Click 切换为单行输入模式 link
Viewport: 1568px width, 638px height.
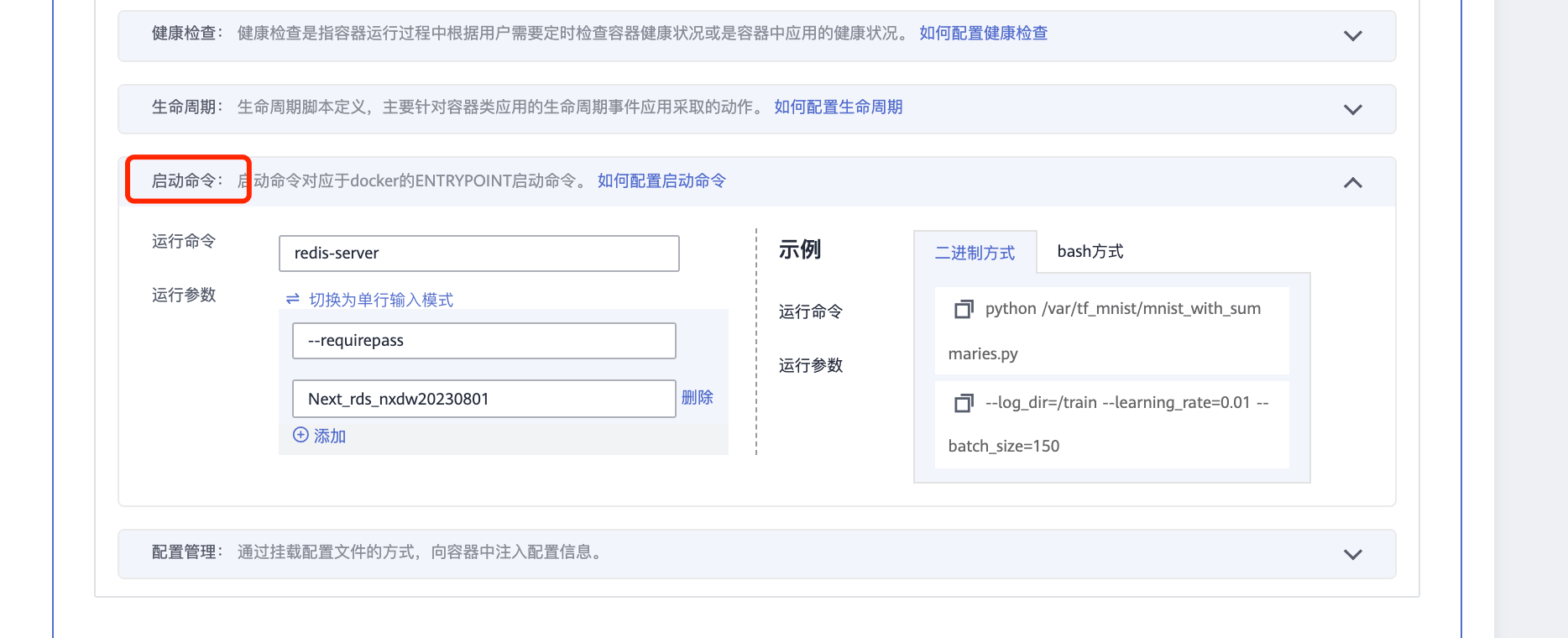(381, 300)
